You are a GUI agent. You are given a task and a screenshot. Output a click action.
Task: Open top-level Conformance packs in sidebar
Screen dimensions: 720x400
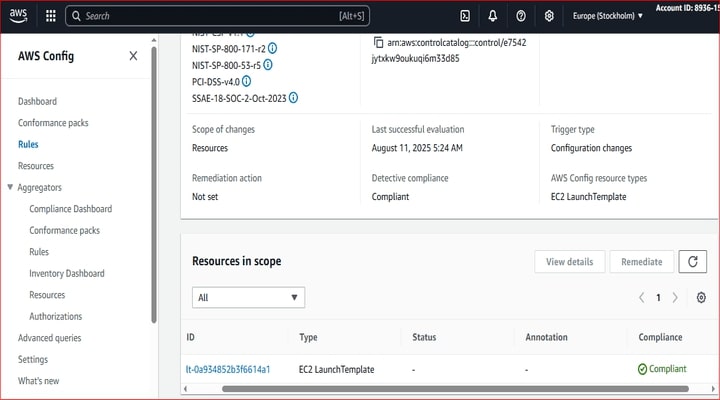coord(53,123)
